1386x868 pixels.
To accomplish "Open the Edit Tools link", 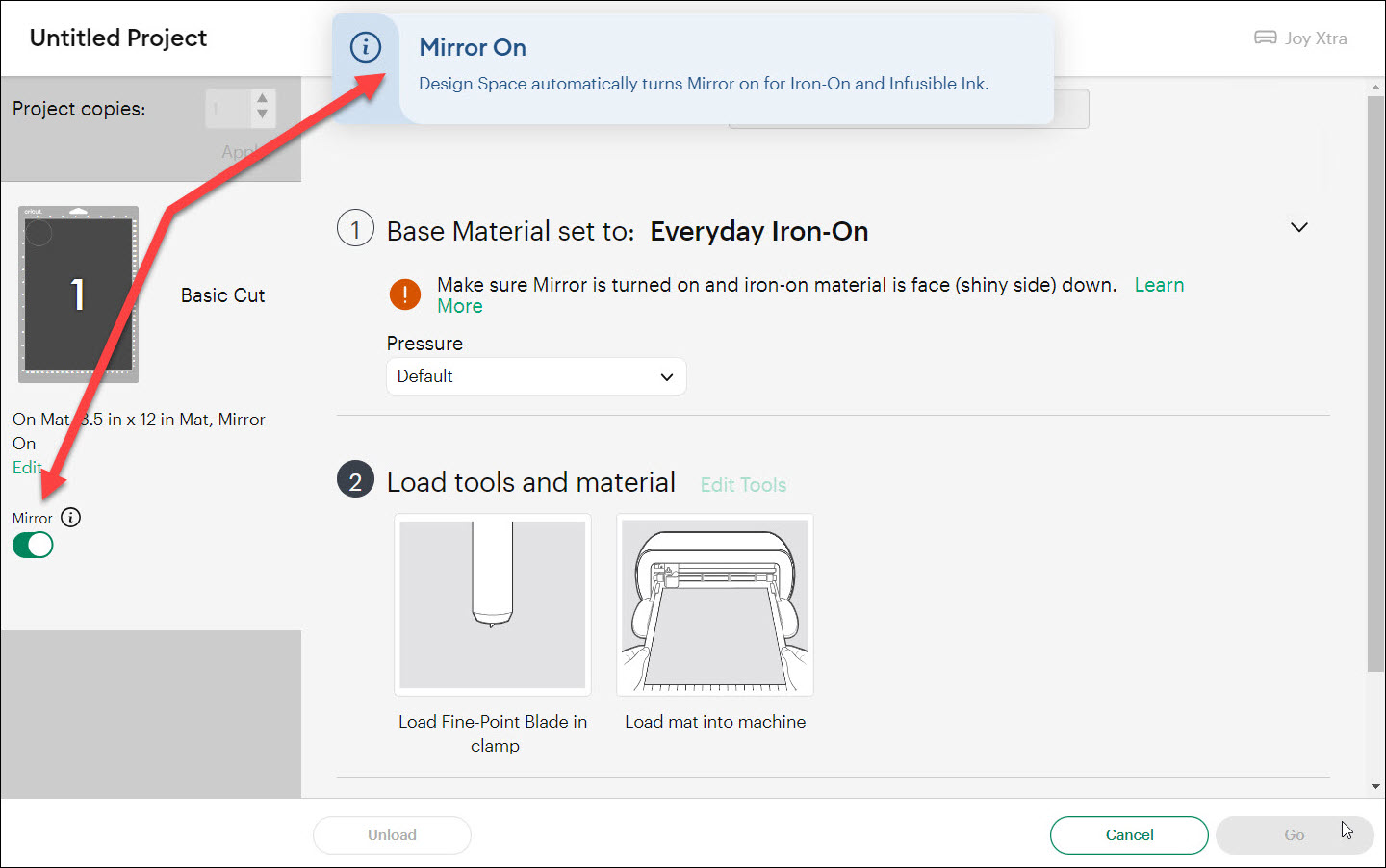I will [x=743, y=485].
